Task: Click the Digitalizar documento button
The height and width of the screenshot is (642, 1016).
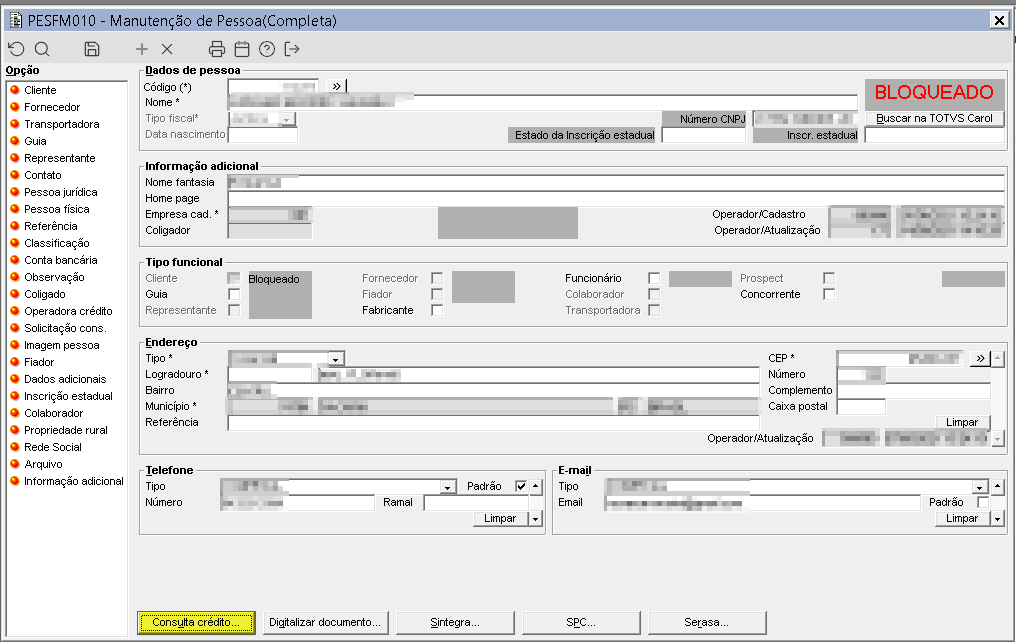Action: tap(325, 623)
